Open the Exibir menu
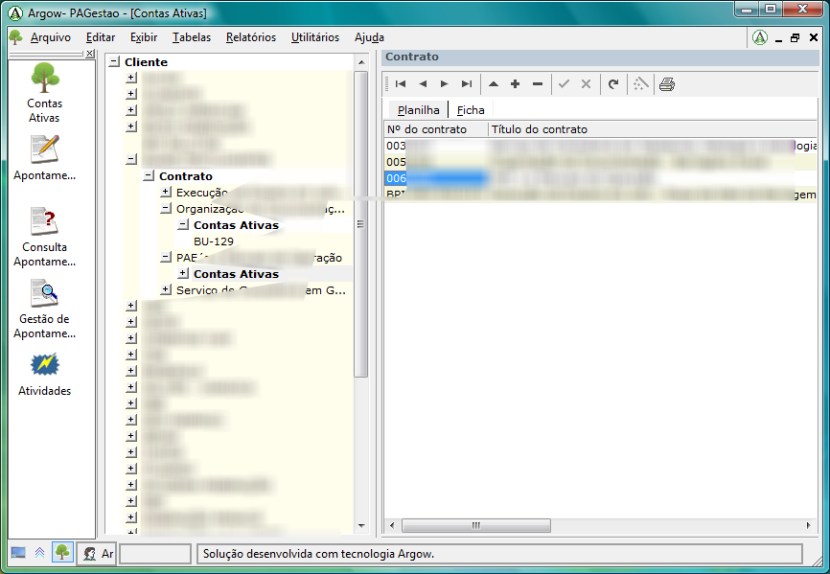The height and width of the screenshot is (574, 830). point(143,38)
